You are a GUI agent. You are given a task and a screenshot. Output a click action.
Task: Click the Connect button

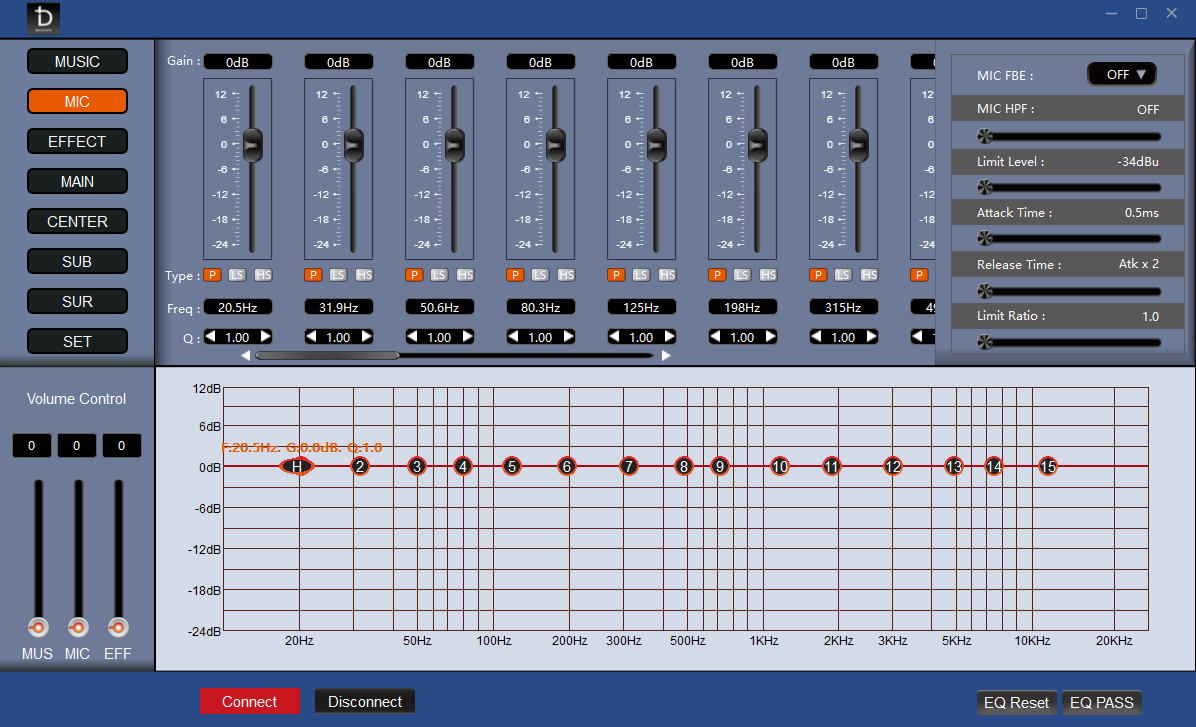pos(249,702)
